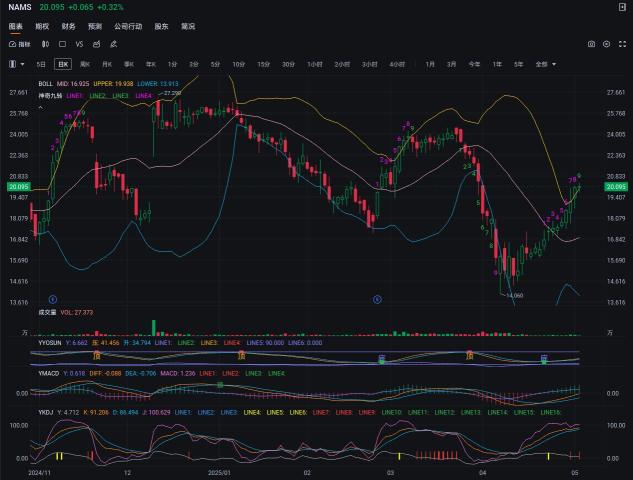Open chart settings via the hexagon gear icon
Screen dimensions: 633x480
pos(606,44)
